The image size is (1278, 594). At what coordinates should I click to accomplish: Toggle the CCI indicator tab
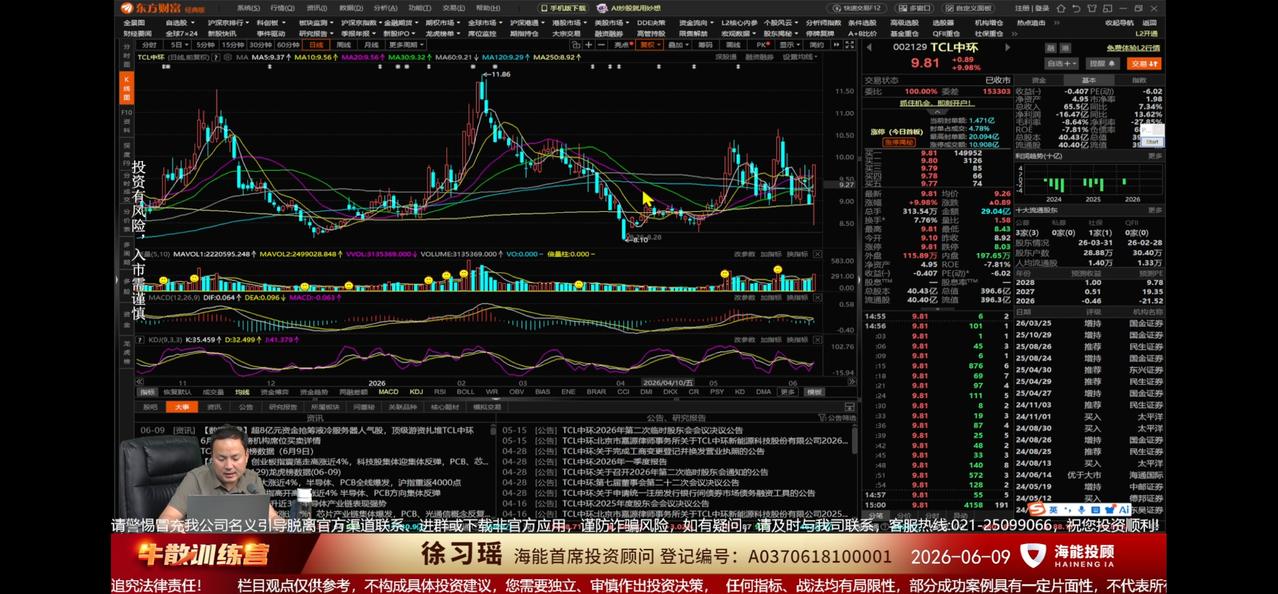[623, 392]
